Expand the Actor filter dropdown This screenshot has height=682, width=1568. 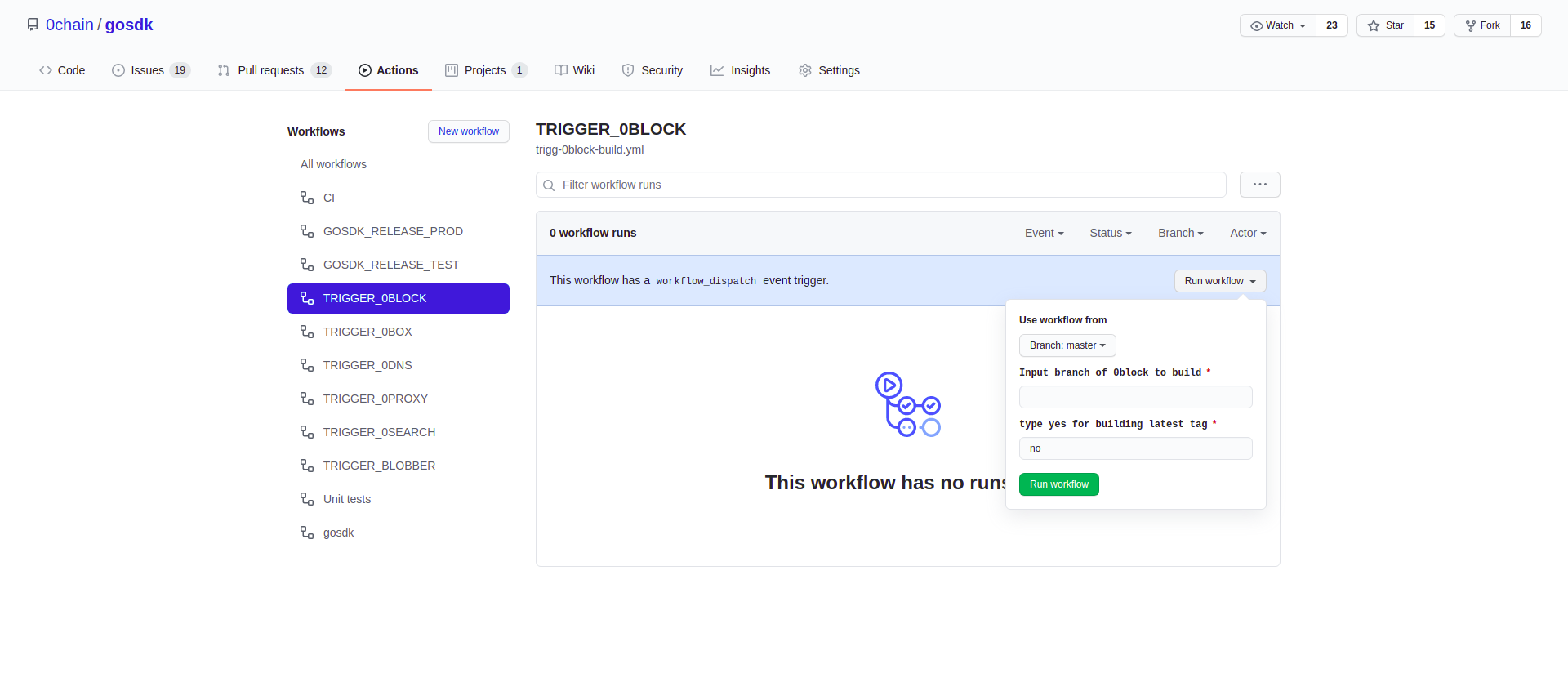tap(1249, 234)
